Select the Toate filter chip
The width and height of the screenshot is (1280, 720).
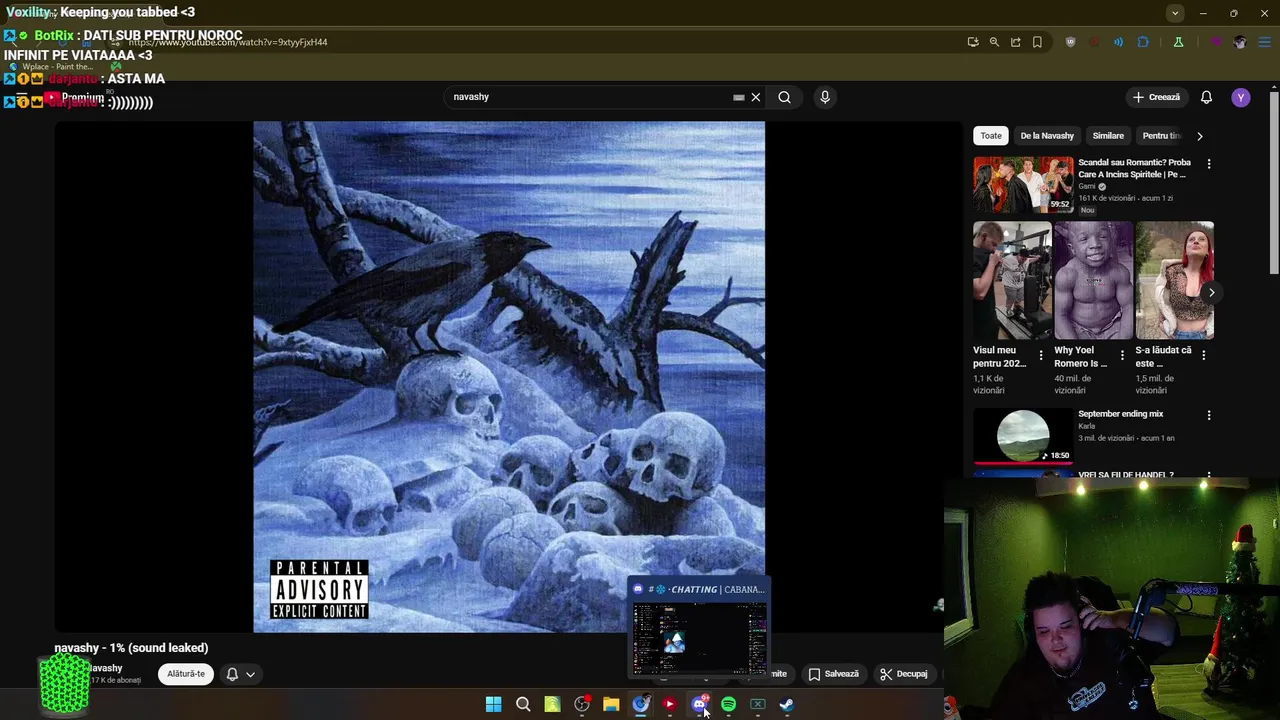click(990, 136)
